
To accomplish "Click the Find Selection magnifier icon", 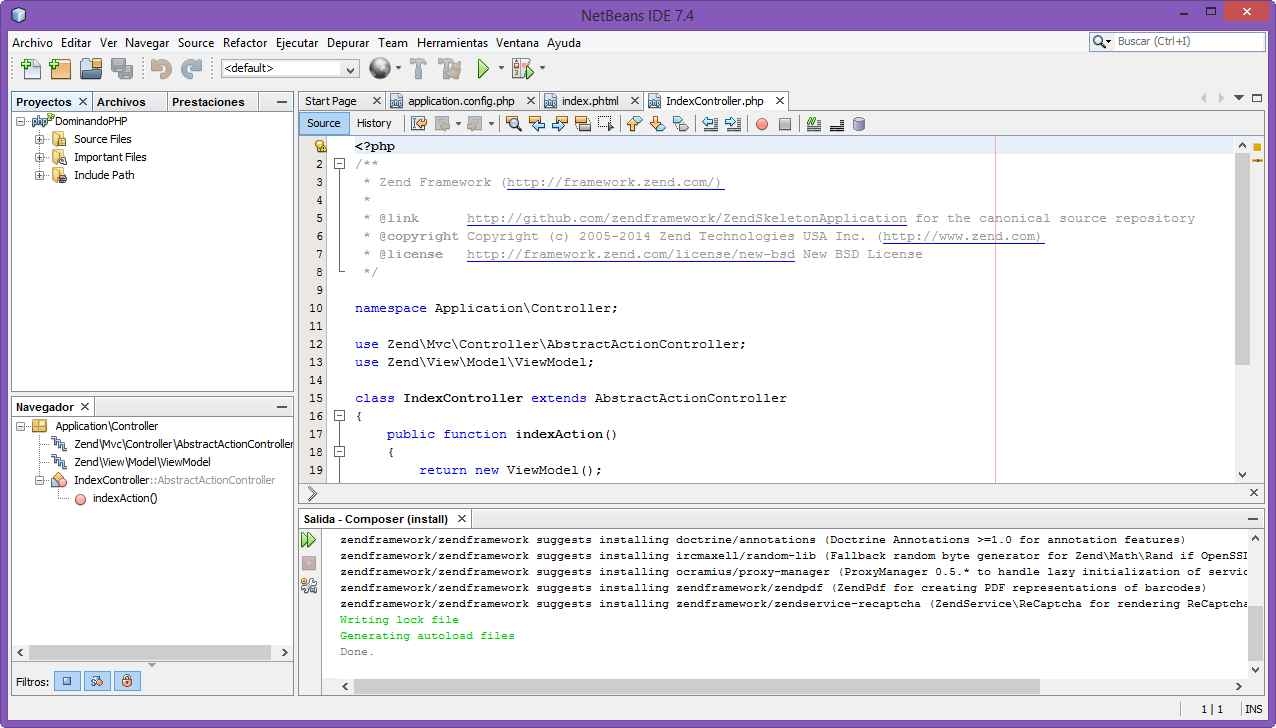I will [514, 123].
